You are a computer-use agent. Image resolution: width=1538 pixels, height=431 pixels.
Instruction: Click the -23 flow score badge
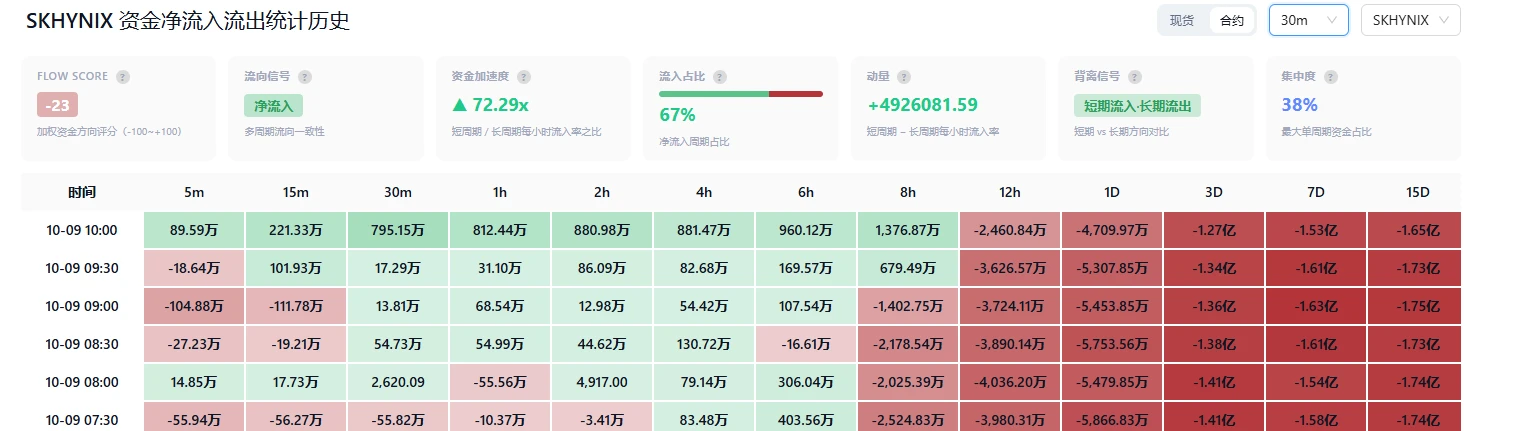(57, 105)
